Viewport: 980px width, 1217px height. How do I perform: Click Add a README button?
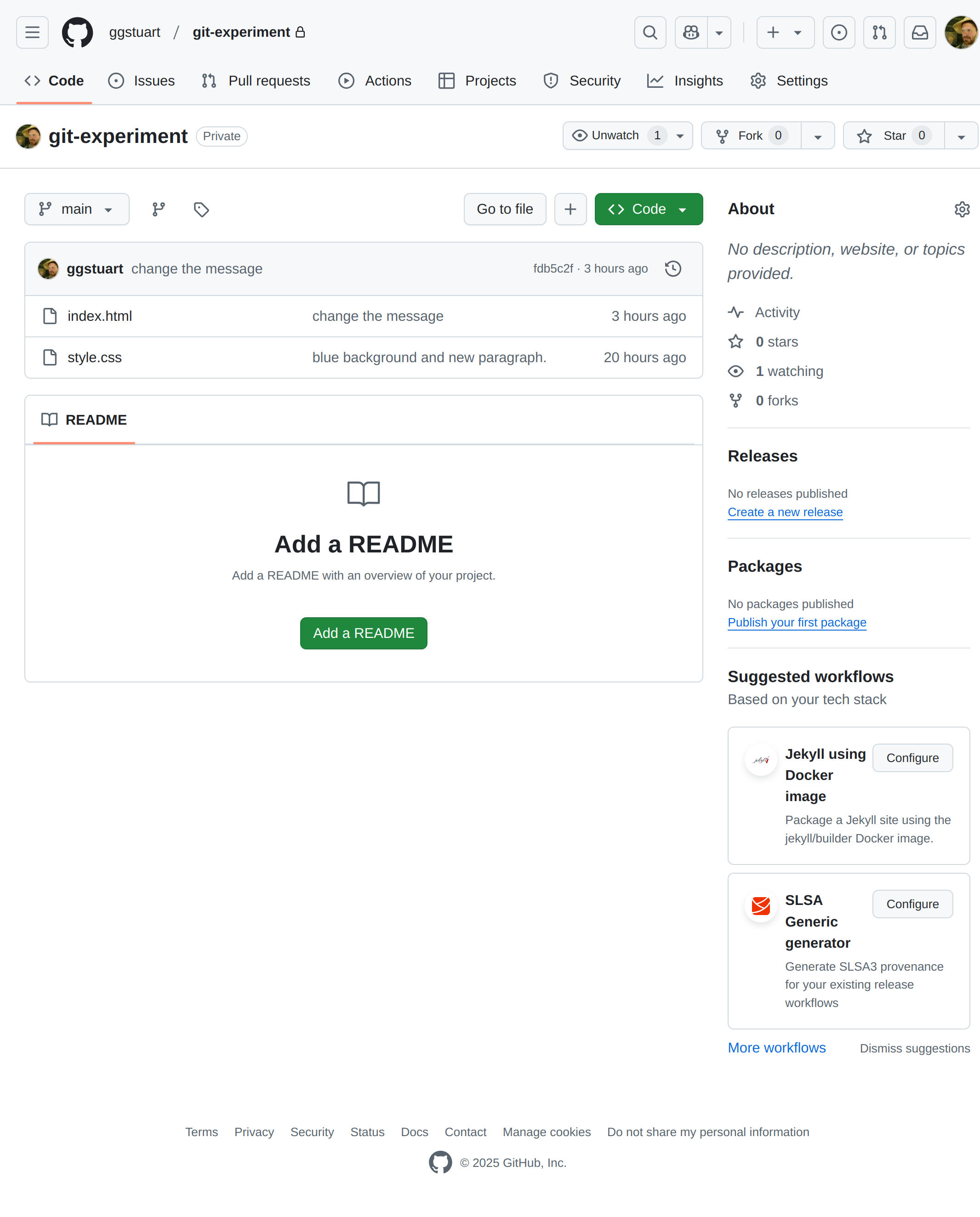(x=363, y=633)
